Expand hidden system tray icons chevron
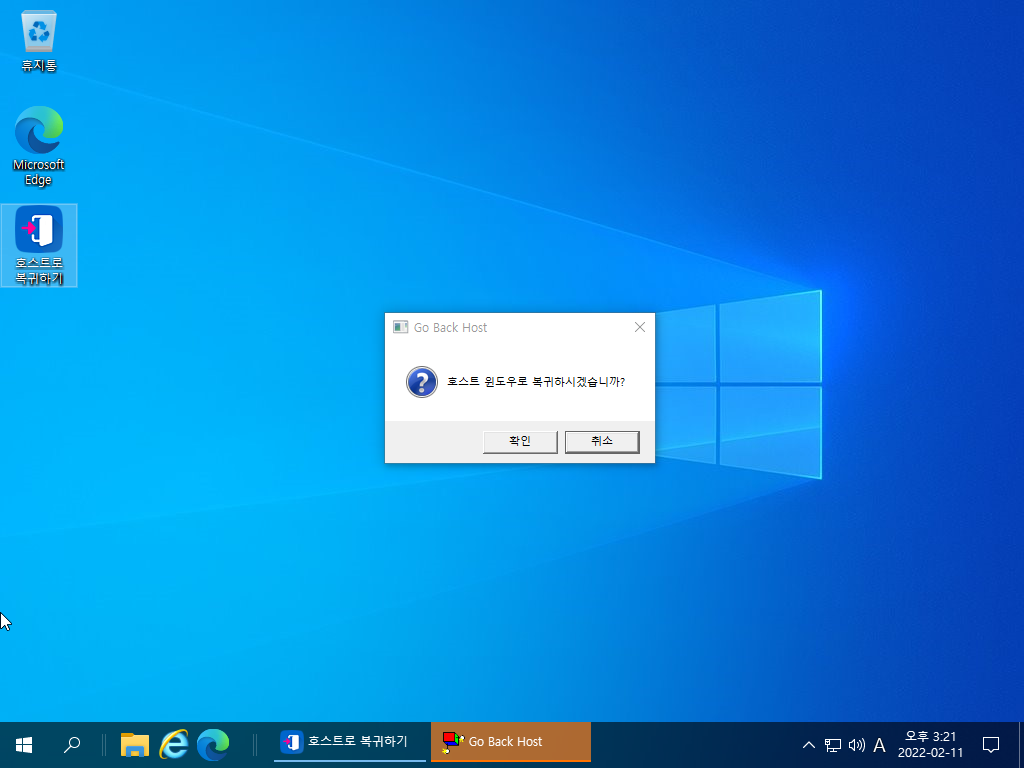Screen dimensions: 1024x768 [808, 744]
